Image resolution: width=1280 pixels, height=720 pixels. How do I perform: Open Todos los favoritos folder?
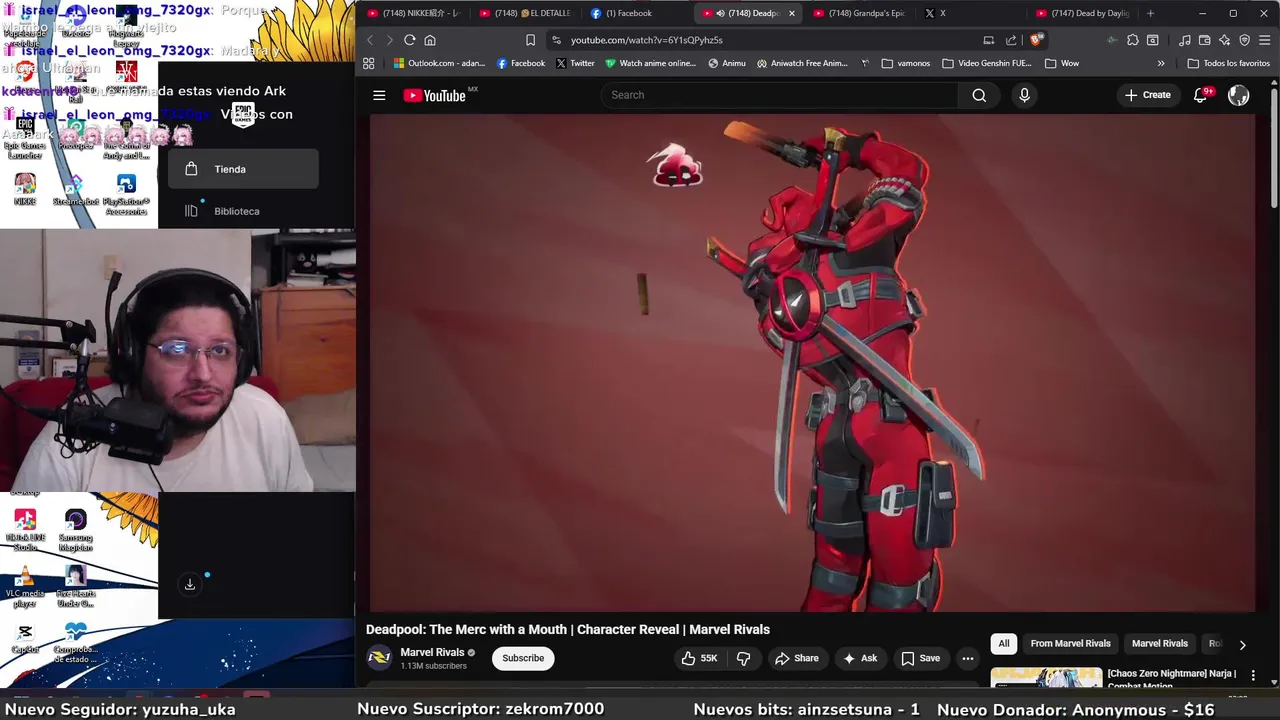(1229, 63)
